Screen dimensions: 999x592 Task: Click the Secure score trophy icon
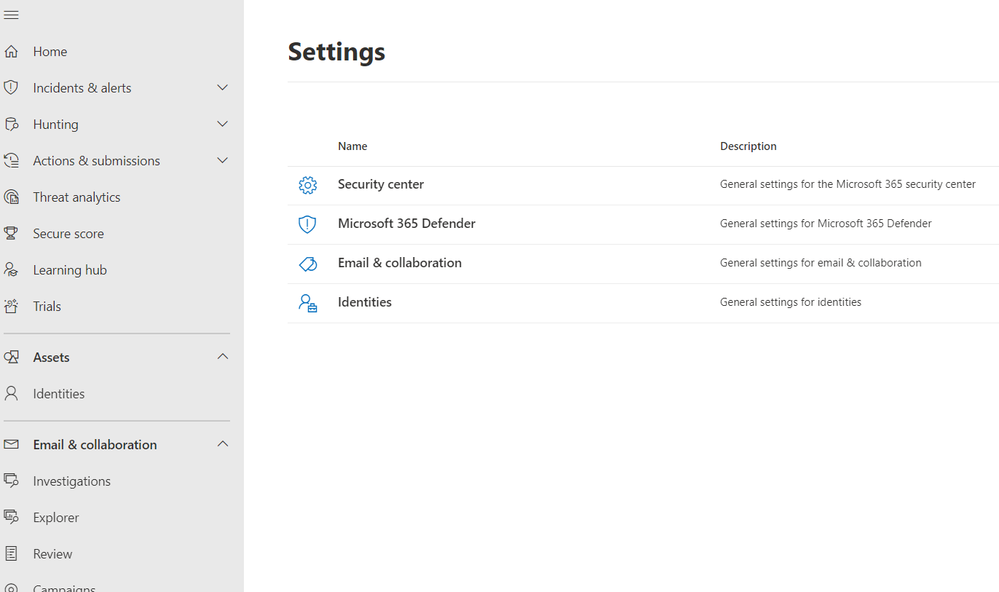tap(12, 234)
